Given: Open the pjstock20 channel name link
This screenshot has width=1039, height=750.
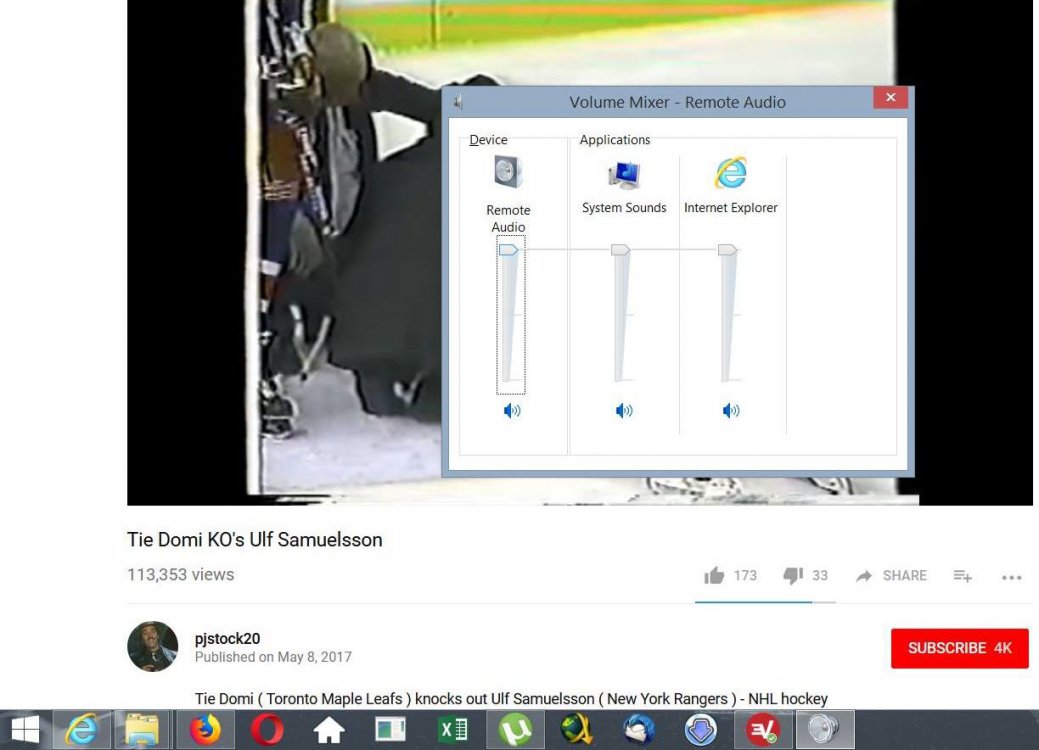Looking at the screenshot, I should click(227, 638).
